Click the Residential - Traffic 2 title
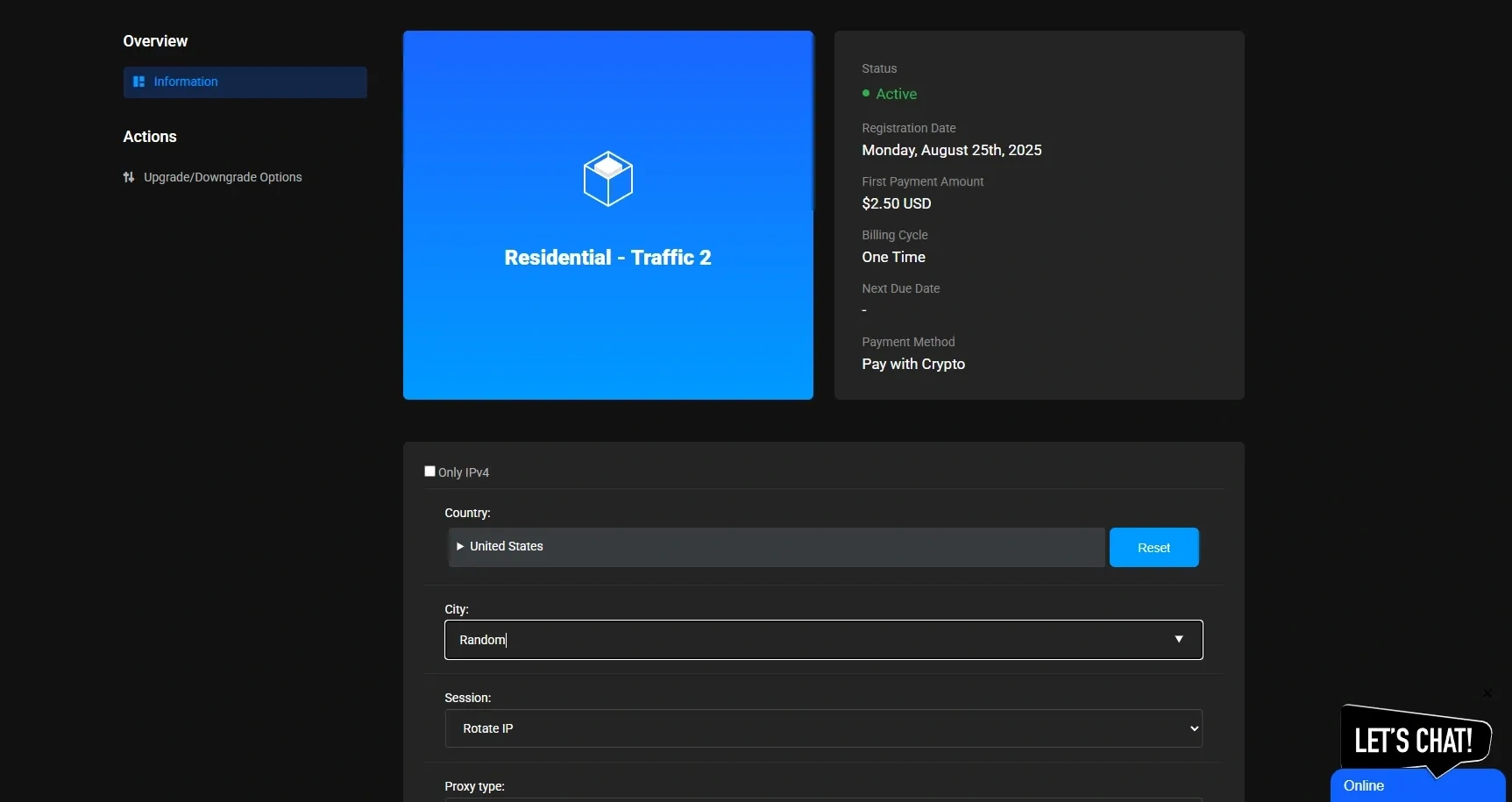This screenshot has width=1512, height=802. point(607,258)
